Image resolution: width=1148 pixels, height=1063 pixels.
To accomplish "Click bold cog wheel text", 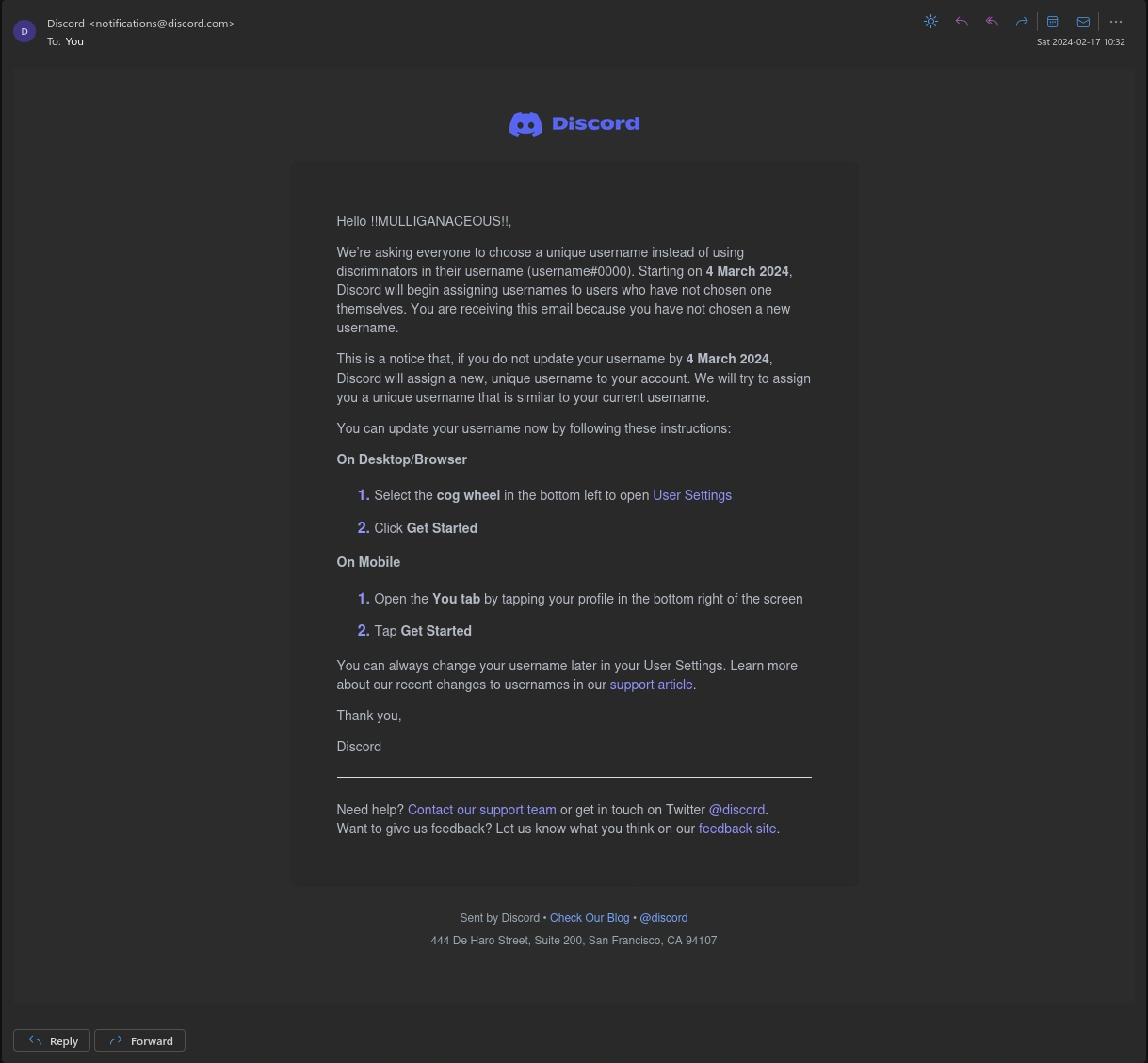I will [468, 495].
